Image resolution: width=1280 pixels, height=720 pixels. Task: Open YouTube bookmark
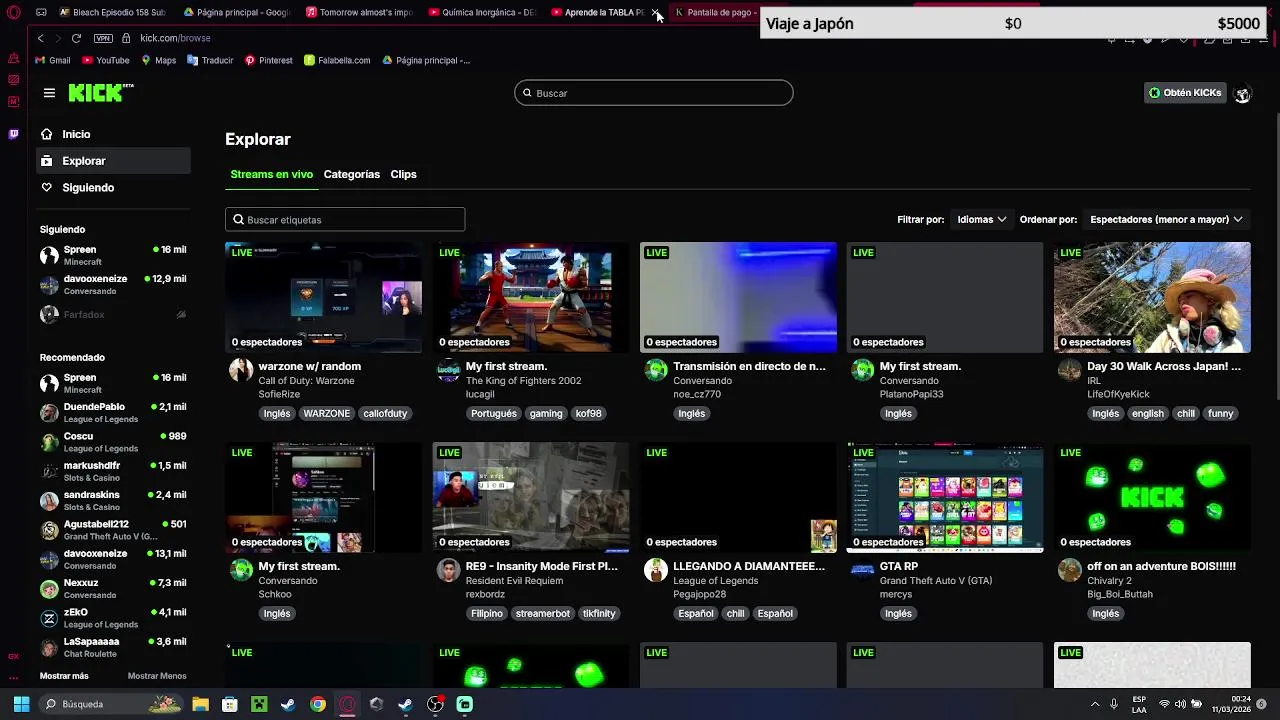tap(105, 60)
